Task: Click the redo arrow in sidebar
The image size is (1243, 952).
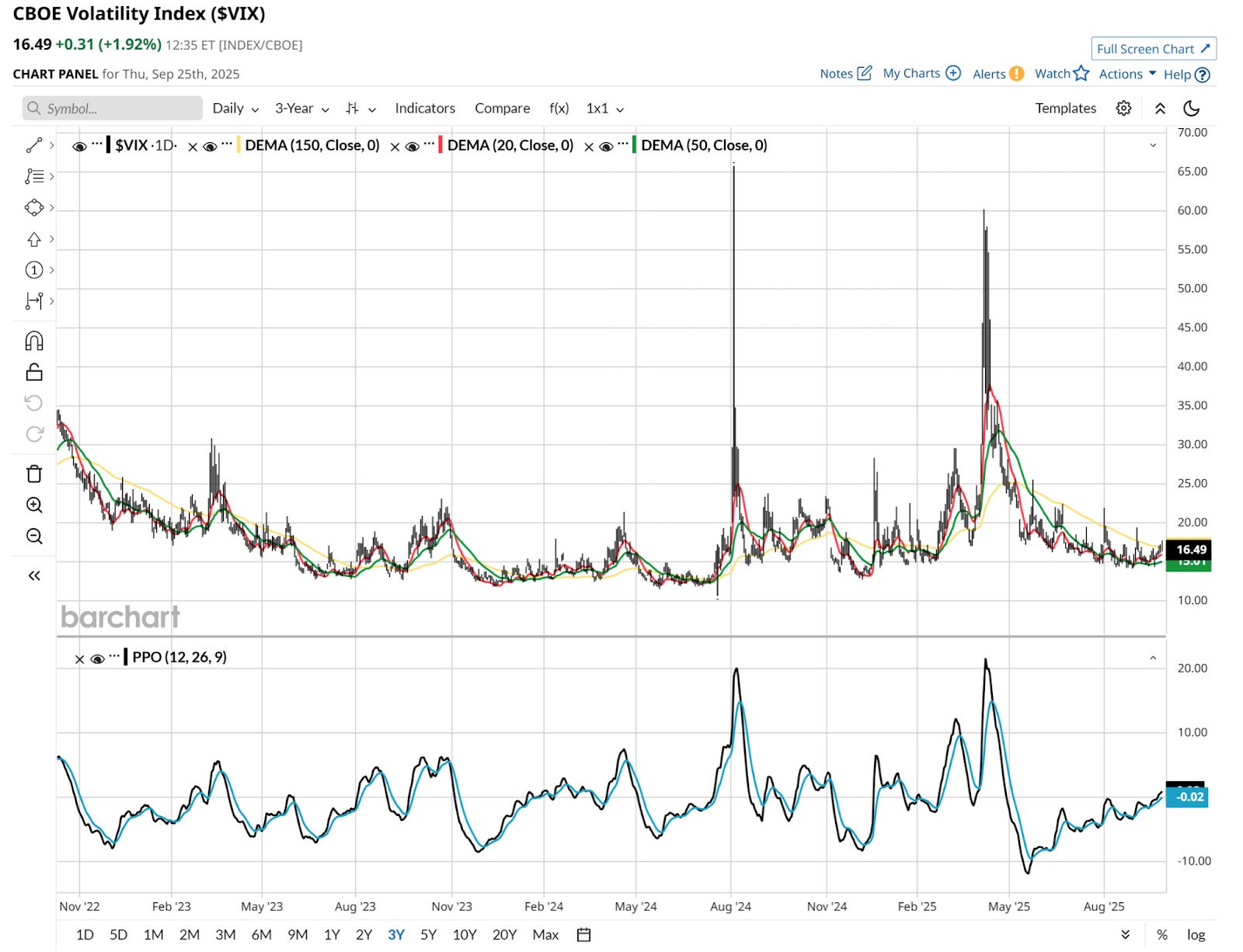Action: click(34, 433)
